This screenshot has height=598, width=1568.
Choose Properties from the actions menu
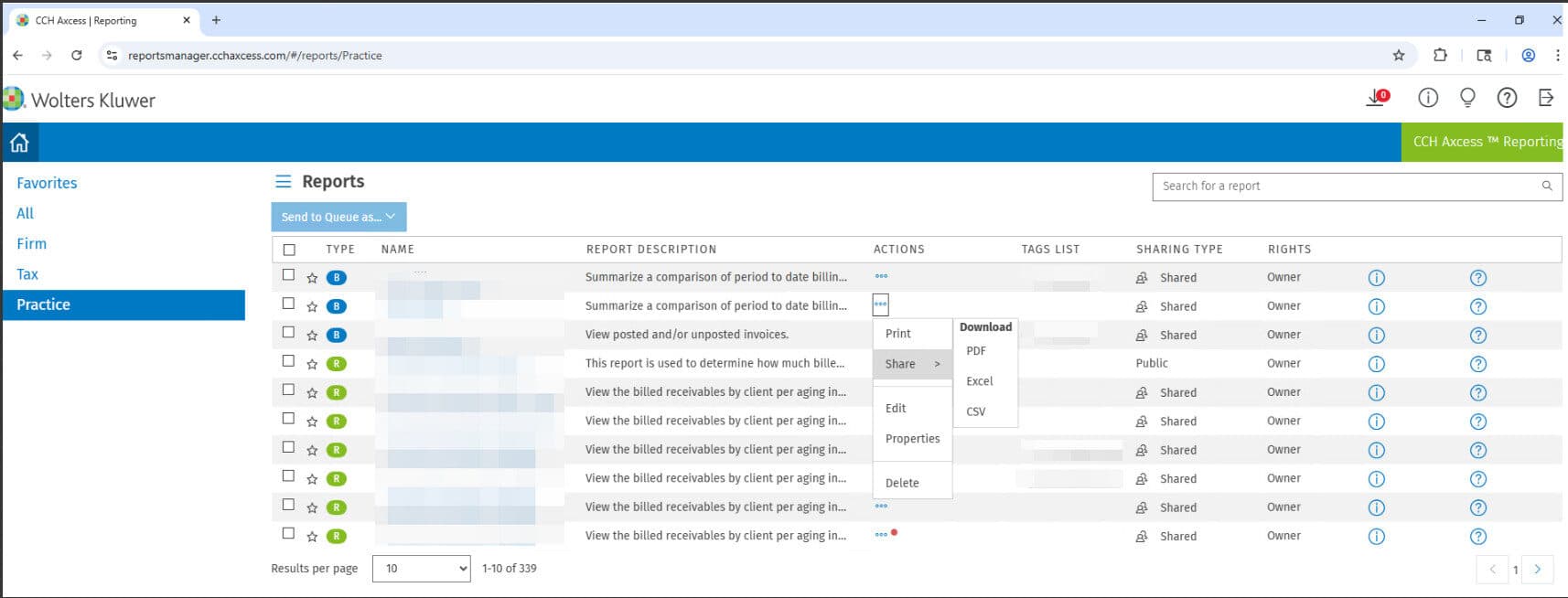click(x=912, y=439)
